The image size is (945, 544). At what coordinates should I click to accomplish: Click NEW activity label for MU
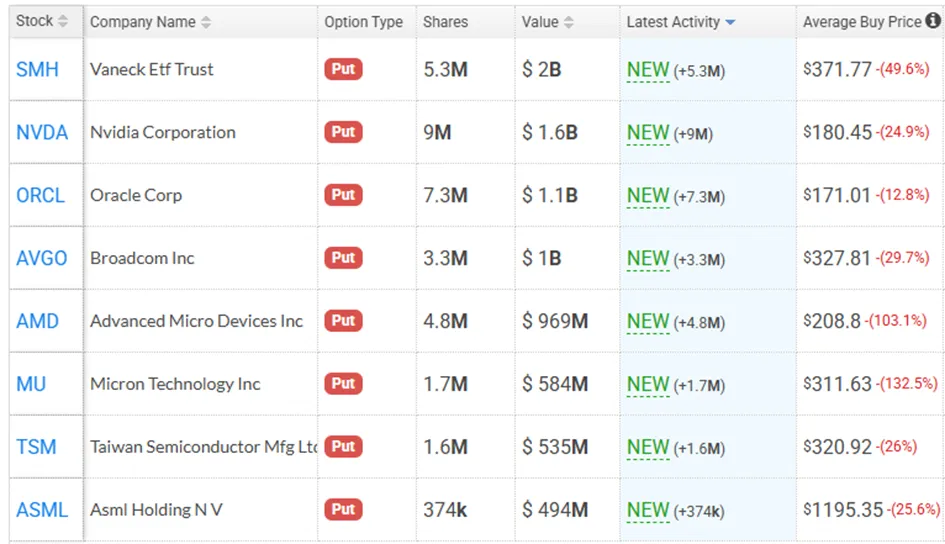point(648,384)
